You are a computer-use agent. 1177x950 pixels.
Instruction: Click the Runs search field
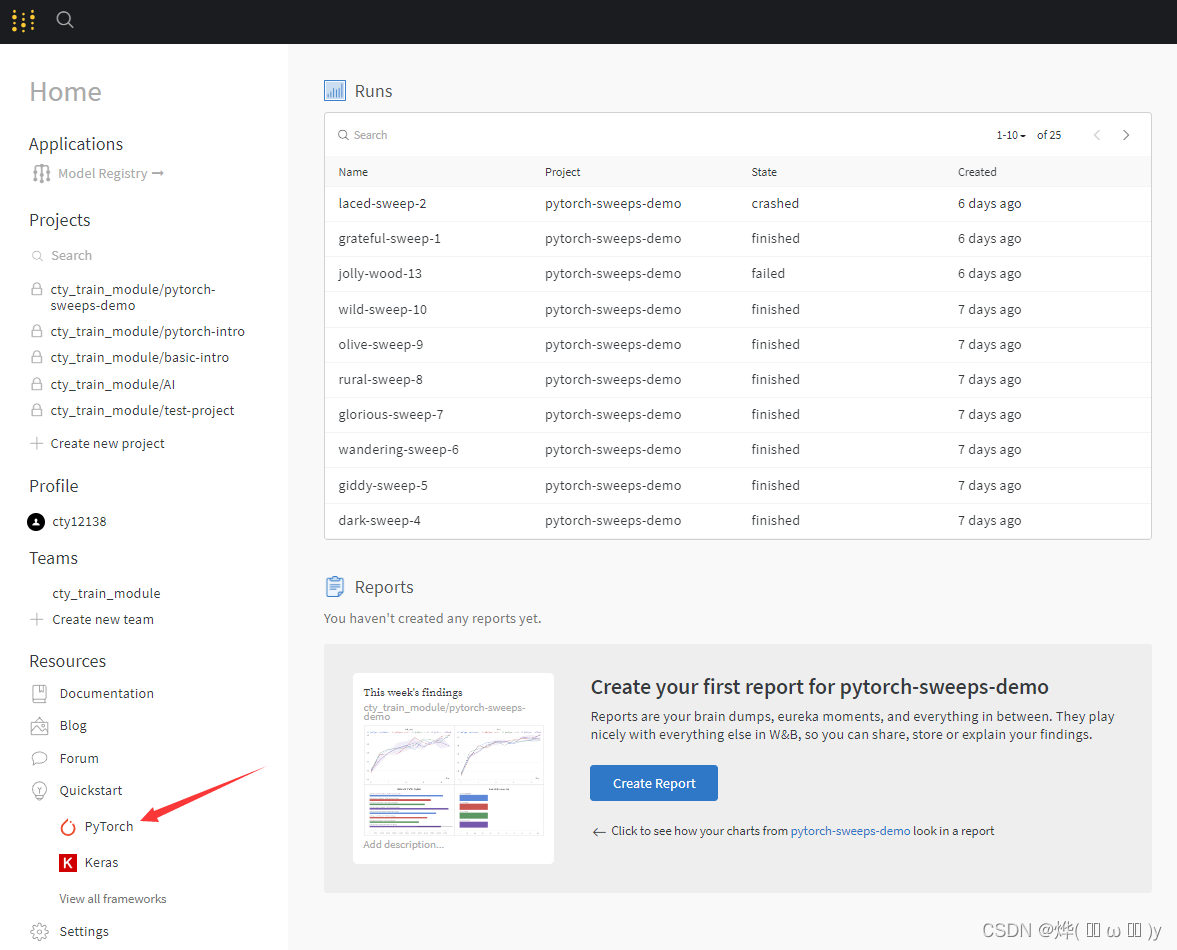[661, 135]
